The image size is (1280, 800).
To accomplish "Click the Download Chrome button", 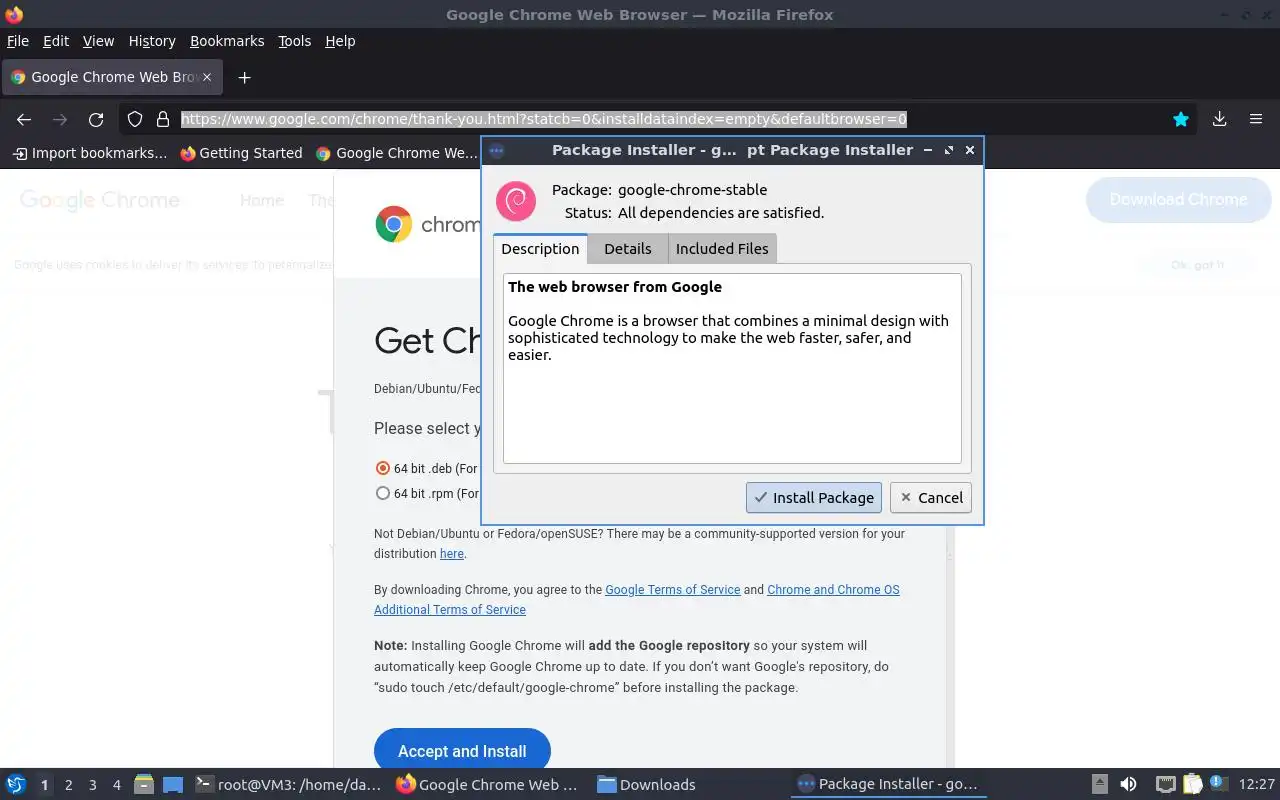I will 1178,200.
